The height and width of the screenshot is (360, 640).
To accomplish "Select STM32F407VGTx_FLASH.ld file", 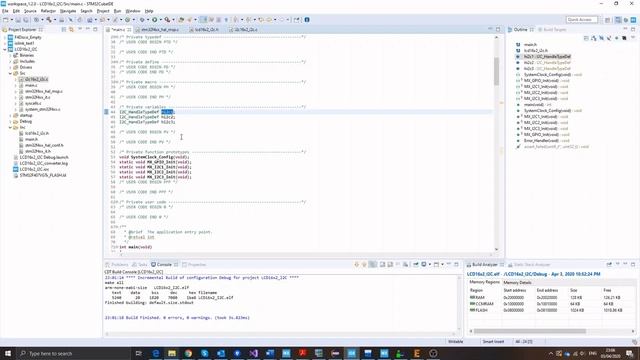I will tap(42, 175).
